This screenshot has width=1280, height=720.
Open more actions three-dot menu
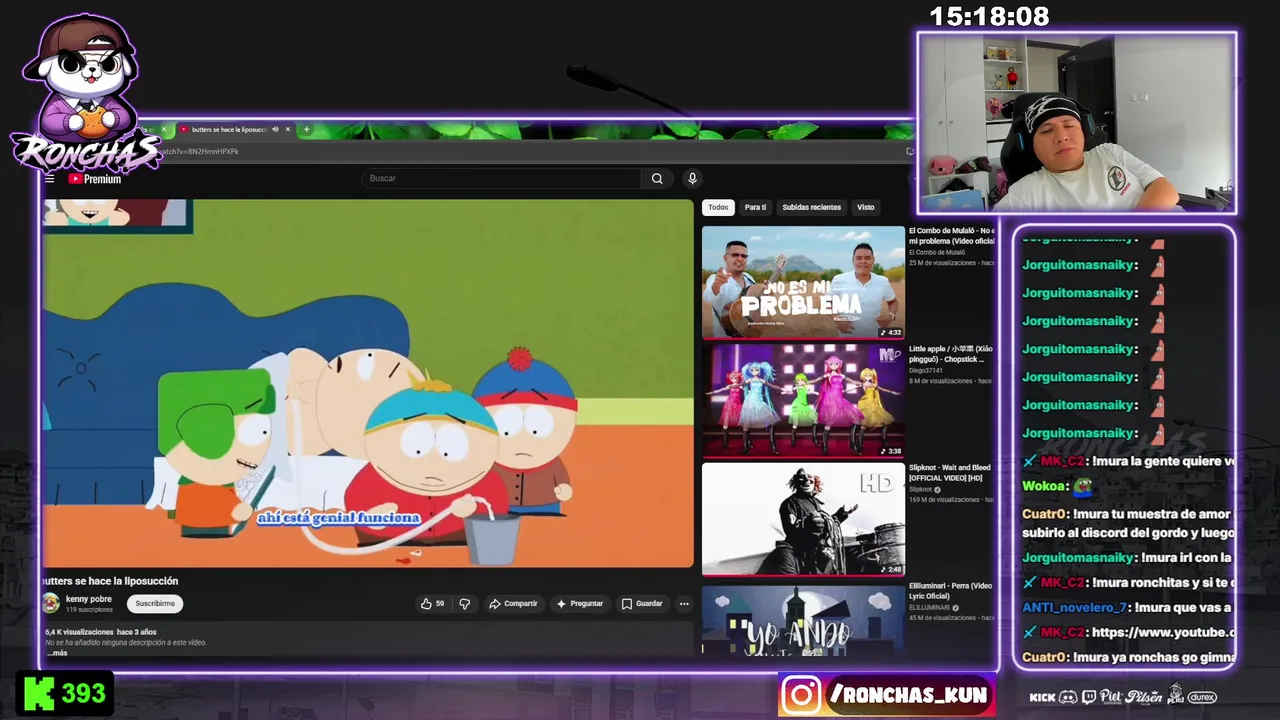pos(684,604)
